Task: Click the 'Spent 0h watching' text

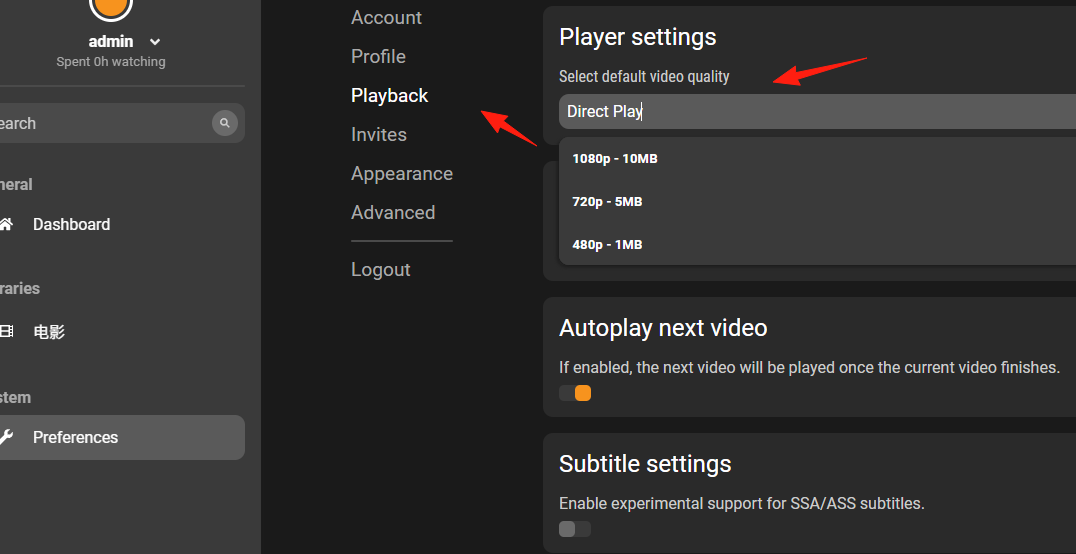Action: (110, 62)
